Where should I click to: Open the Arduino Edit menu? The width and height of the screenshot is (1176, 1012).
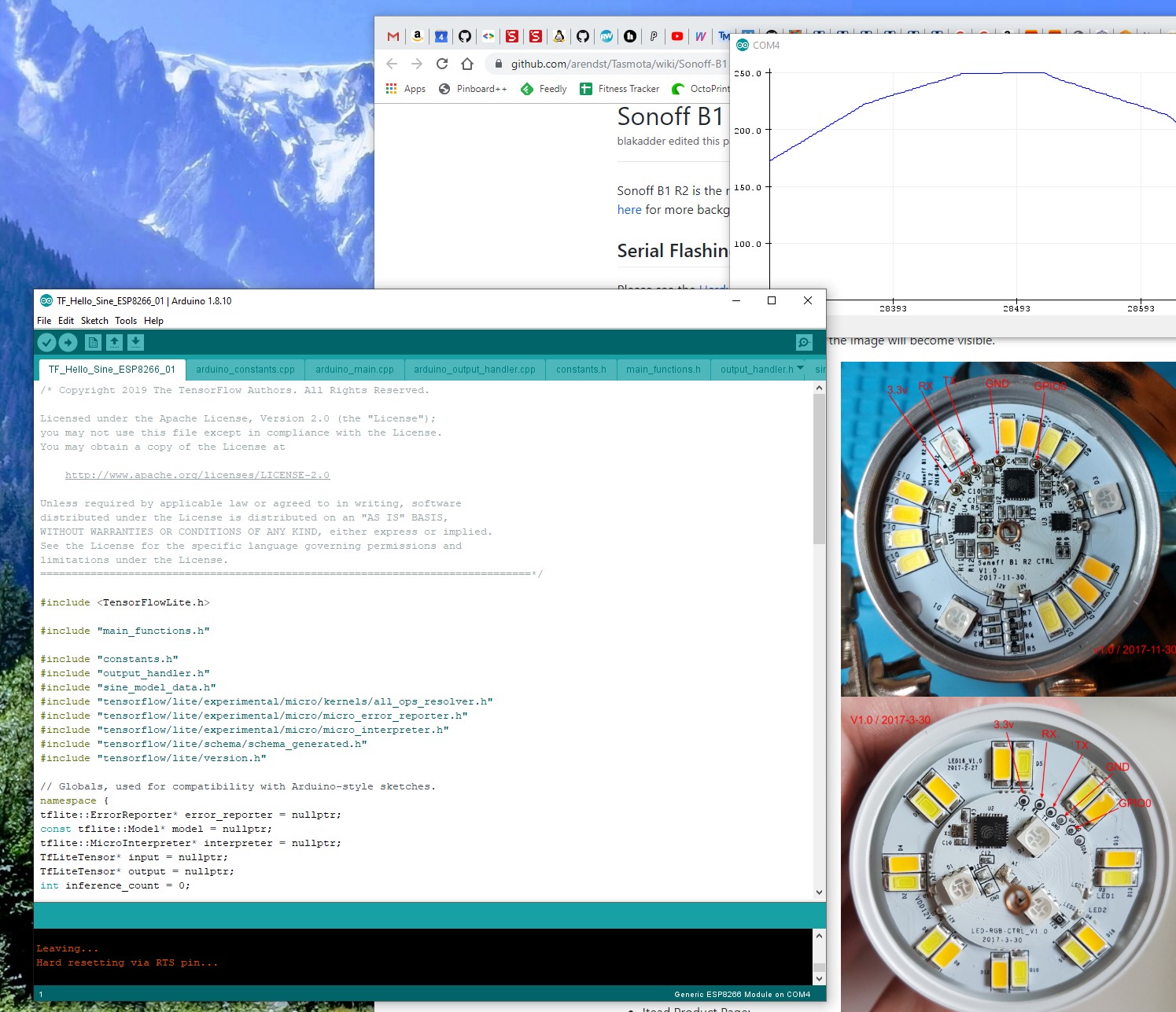pos(66,321)
